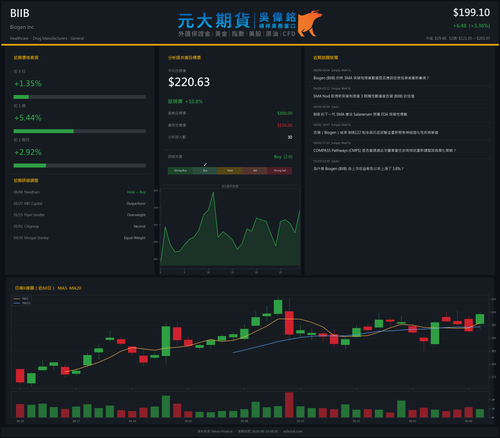Open the 'SMA Nod' news headline
The height and width of the screenshot is (438, 500).
[x=363, y=96]
